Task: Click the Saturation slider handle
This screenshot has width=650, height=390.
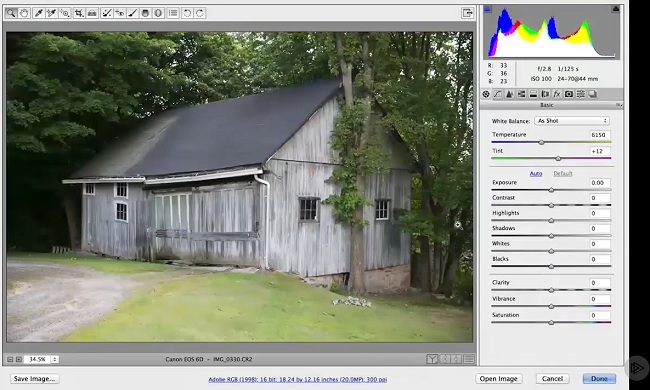Action: click(551, 322)
